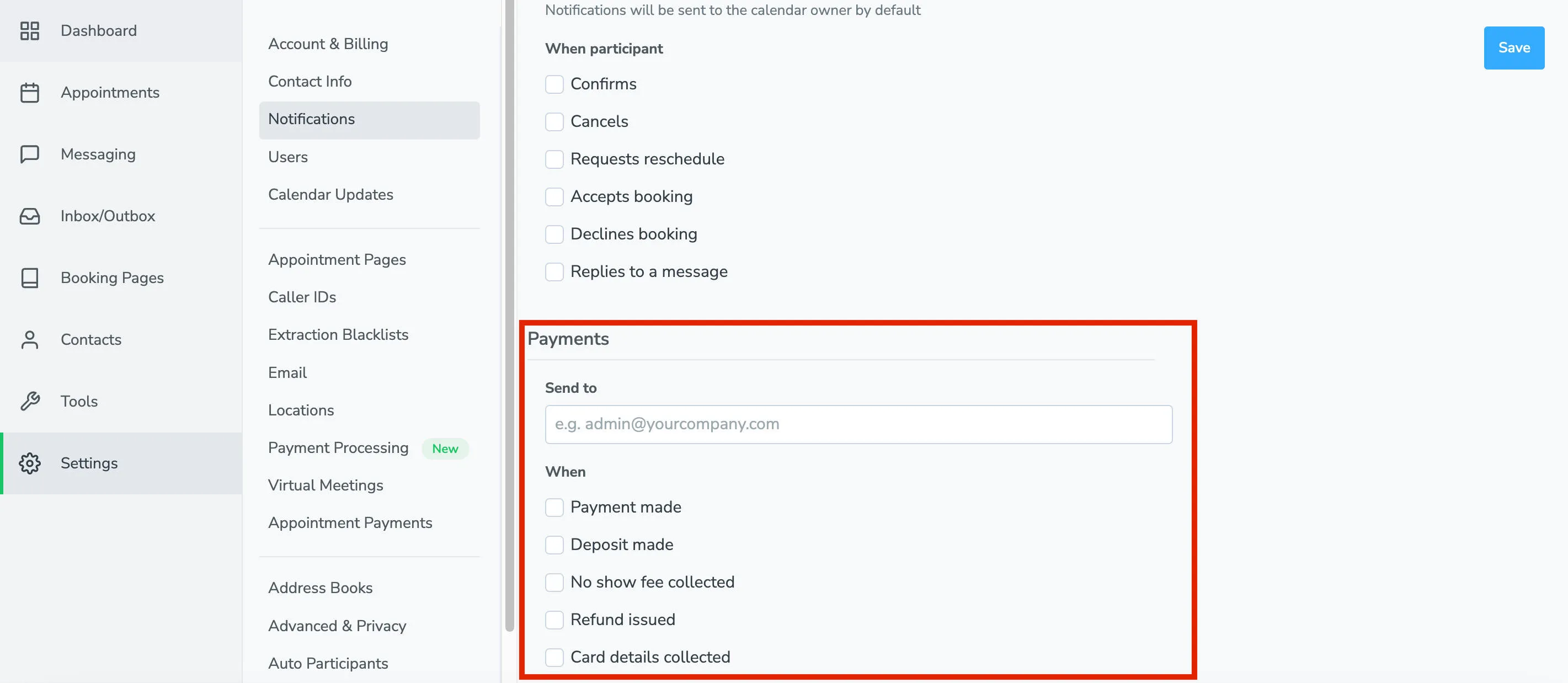Select the Booking Pages icon
Image resolution: width=1568 pixels, height=683 pixels.
pyautogui.click(x=29, y=278)
